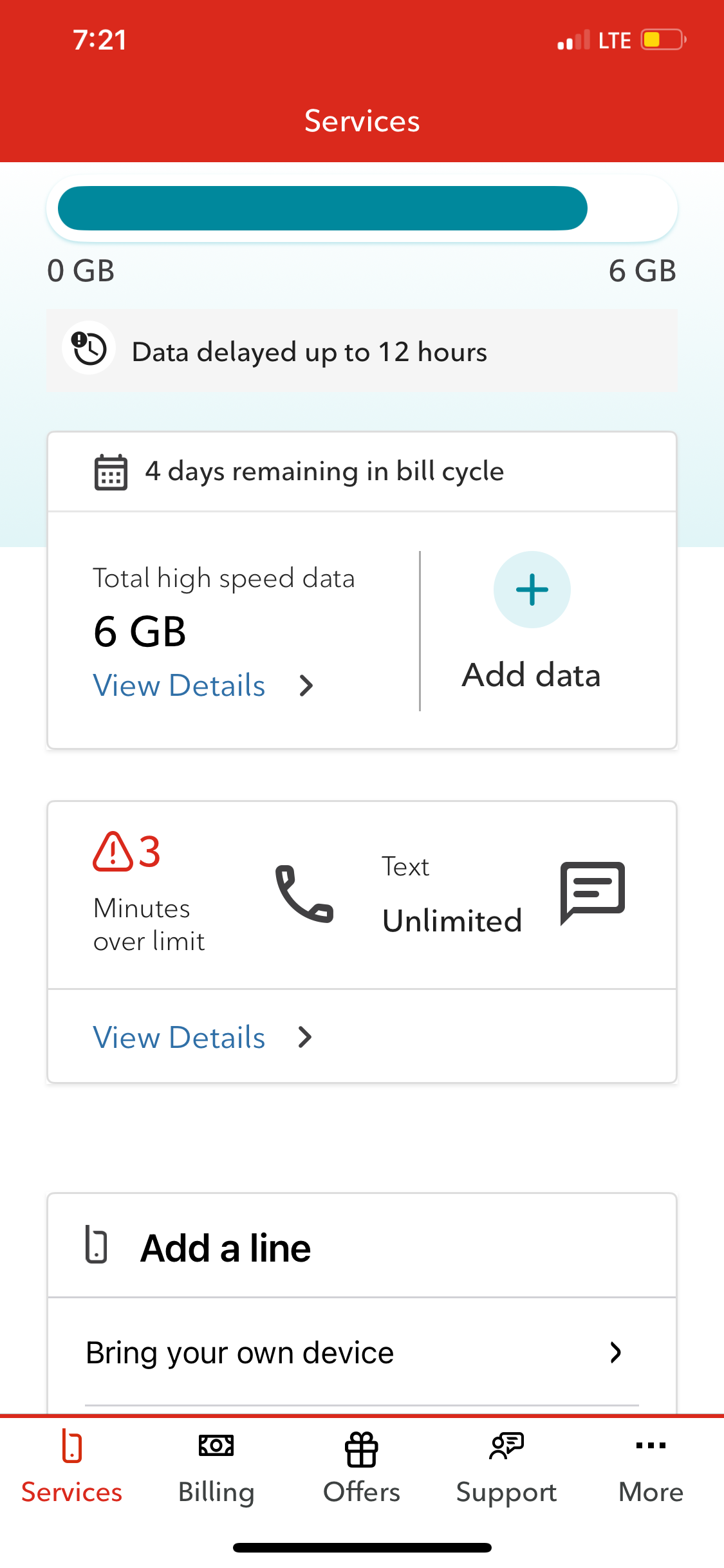Expand chevron next to data View Details
The image size is (724, 1568).
(306, 686)
